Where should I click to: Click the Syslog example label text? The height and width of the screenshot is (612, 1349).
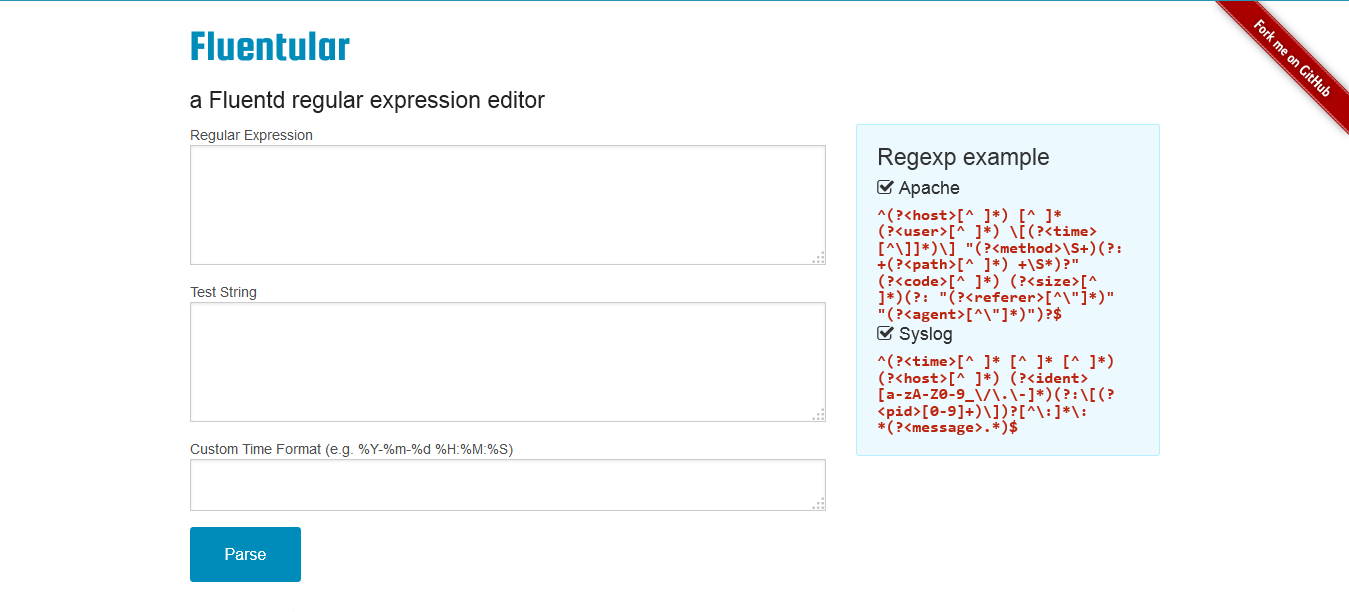click(926, 334)
